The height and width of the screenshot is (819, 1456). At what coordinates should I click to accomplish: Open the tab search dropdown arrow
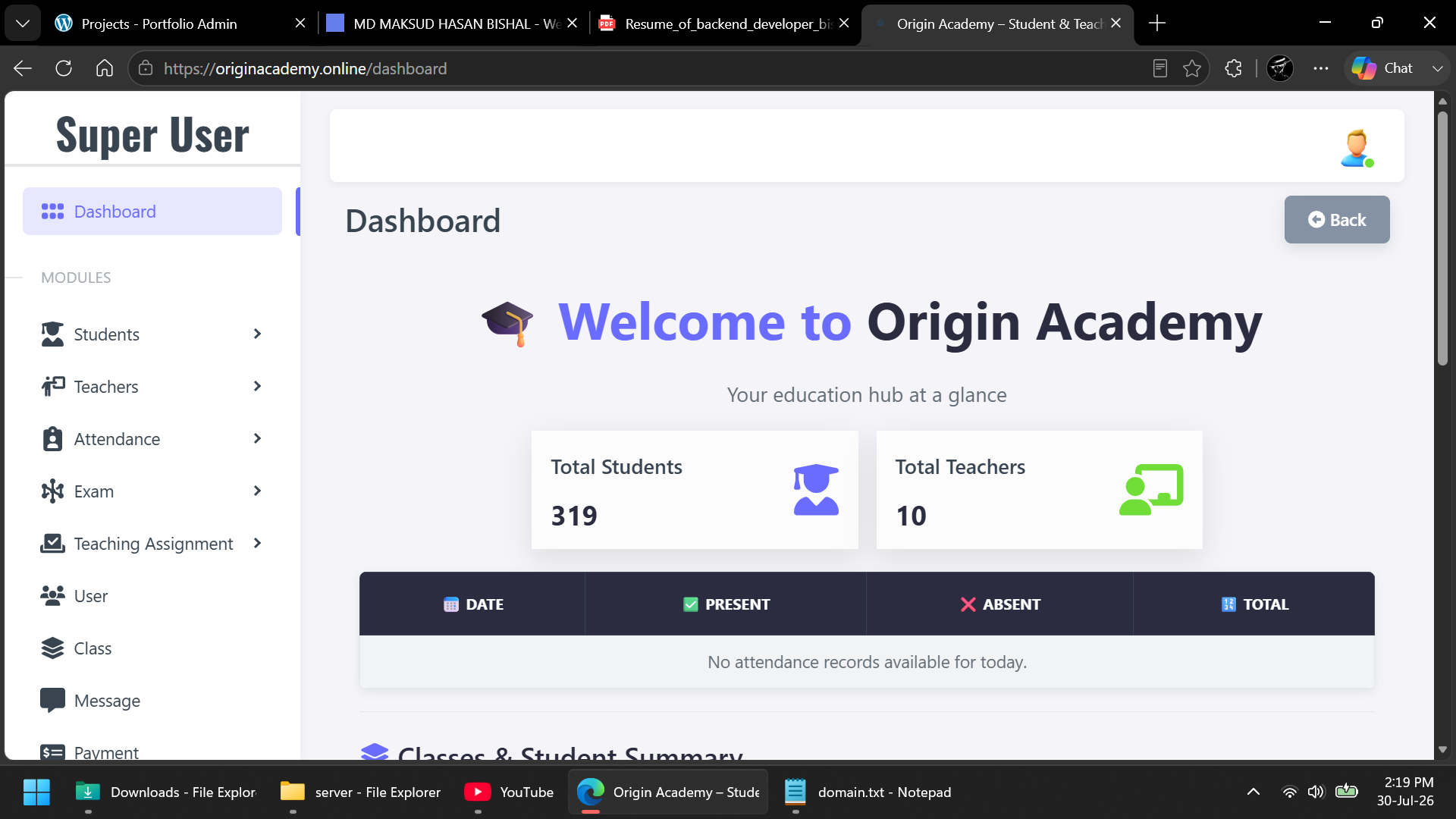[23, 24]
